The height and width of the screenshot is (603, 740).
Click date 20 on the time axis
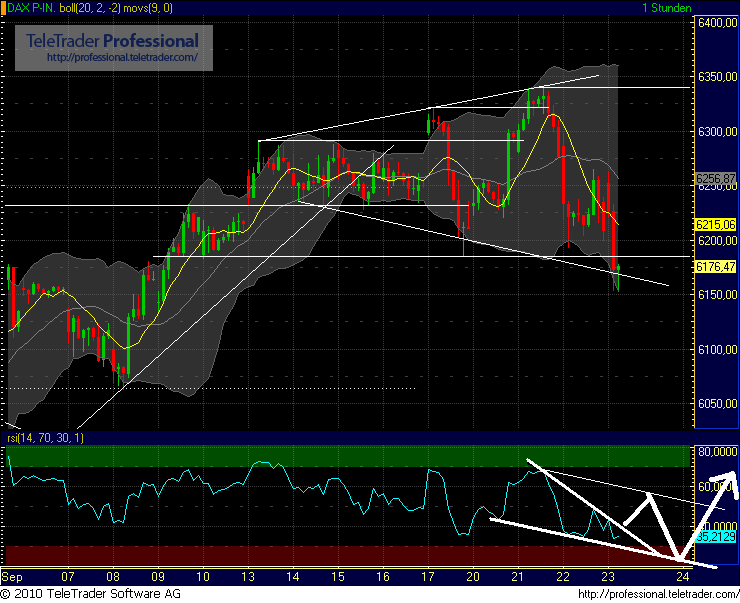click(x=473, y=577)
